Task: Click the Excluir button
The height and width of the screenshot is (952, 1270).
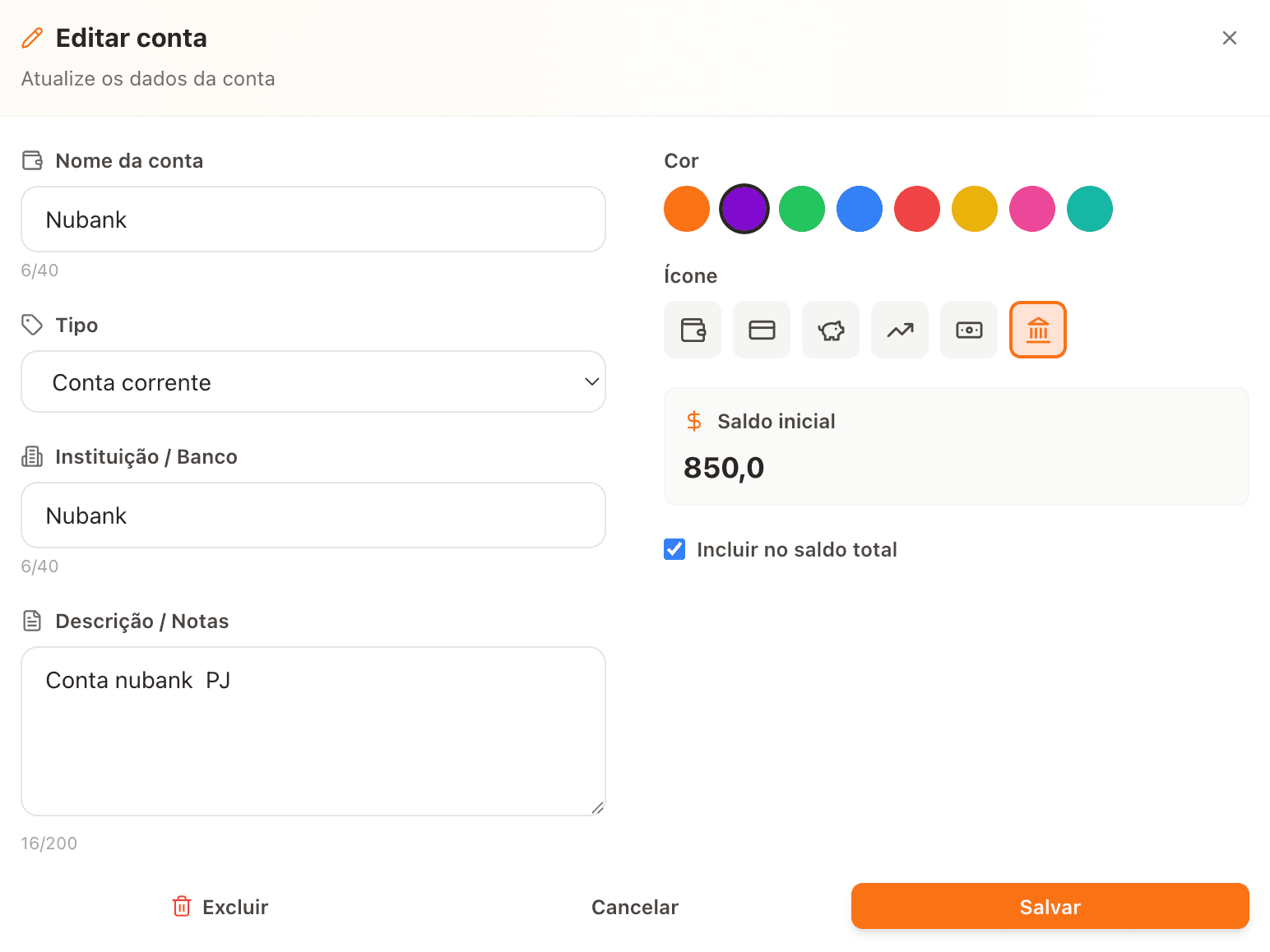Action: coord(220,907)
